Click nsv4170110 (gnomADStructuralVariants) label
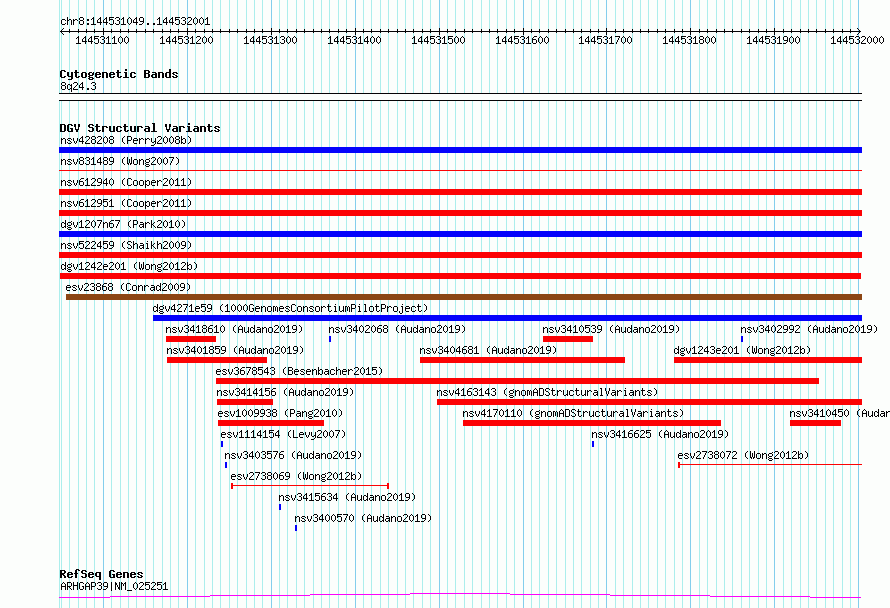 [573, 413]
